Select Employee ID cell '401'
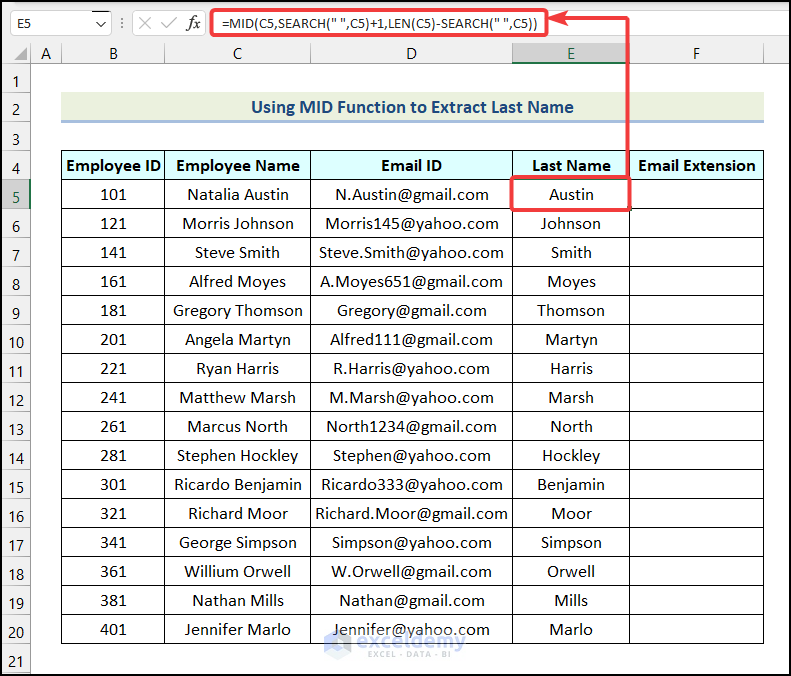This screenshot has height=676, width=791. click(113, 630)
